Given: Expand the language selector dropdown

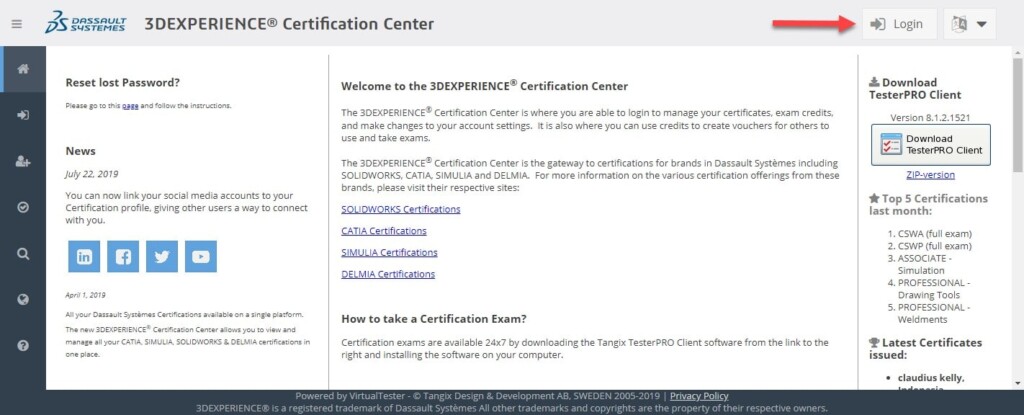Looking at the screenshot, I should pyautogui.click(x=969, y=24).
